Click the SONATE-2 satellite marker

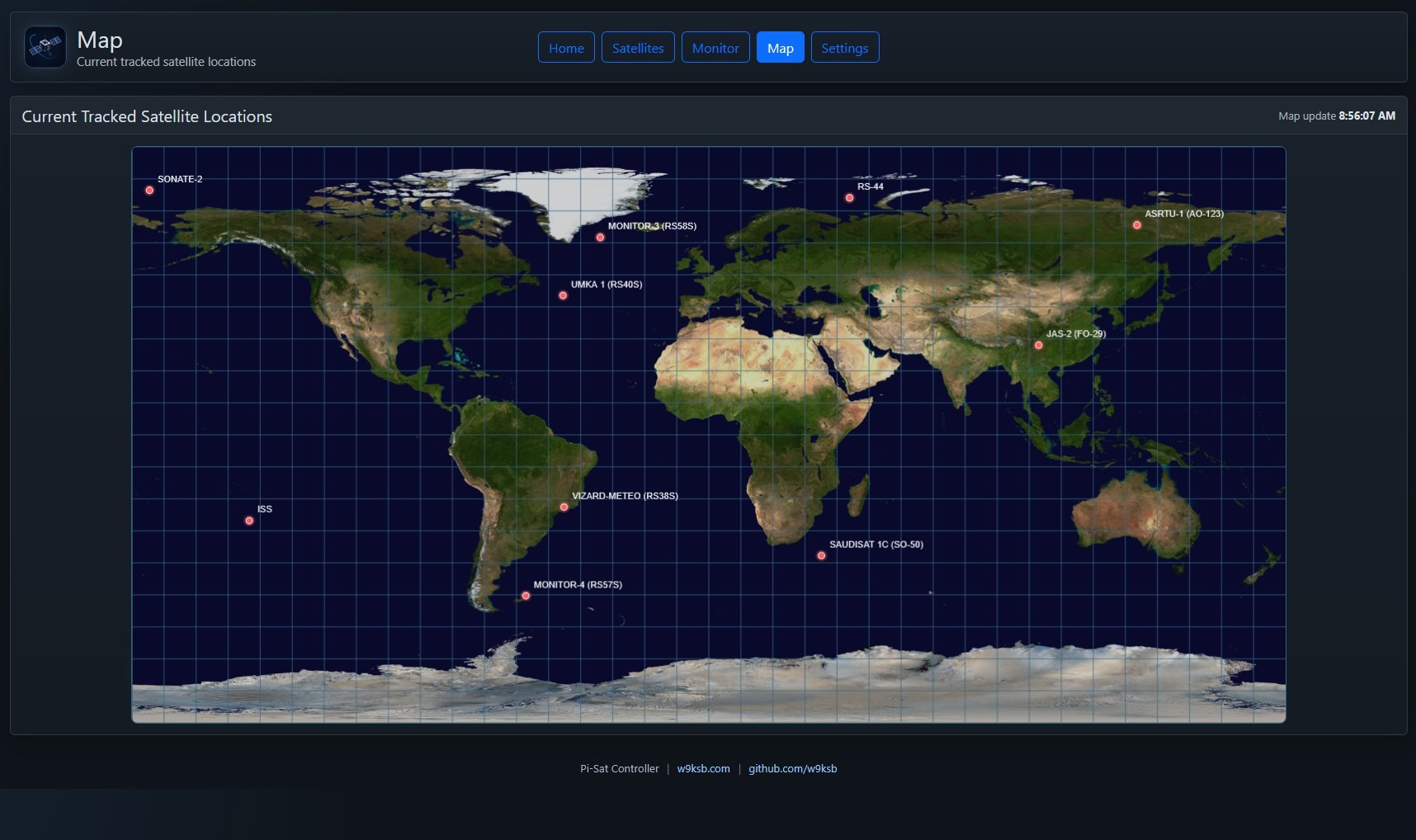(x=149, y=191)
